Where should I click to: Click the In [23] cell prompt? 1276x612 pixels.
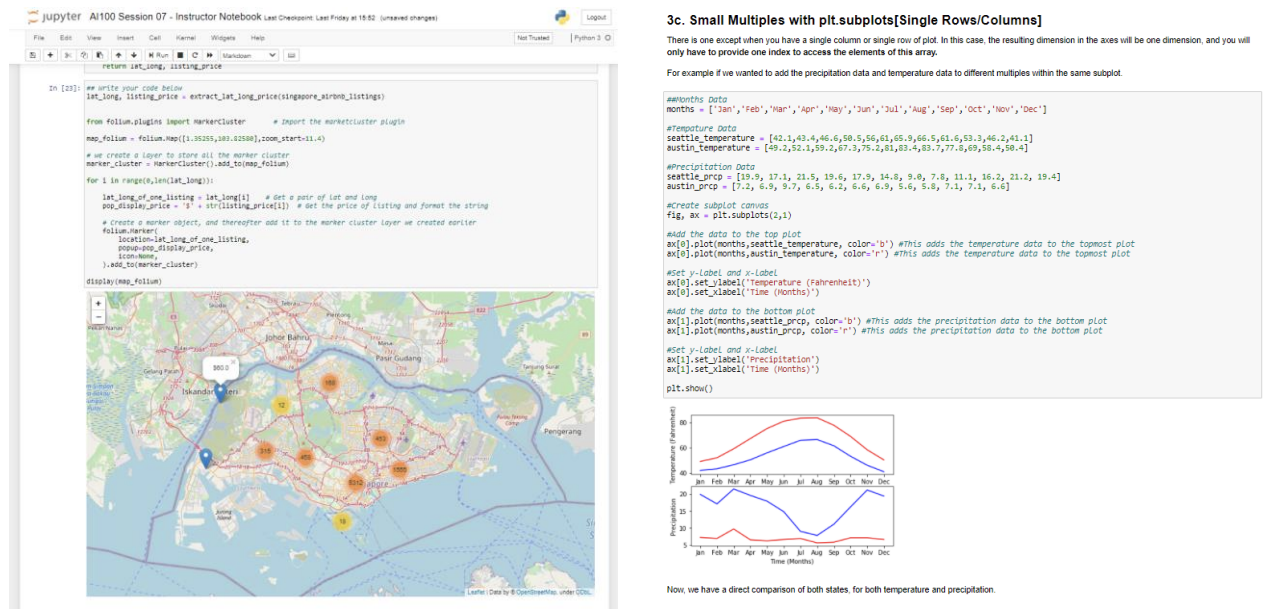point(64,89)
